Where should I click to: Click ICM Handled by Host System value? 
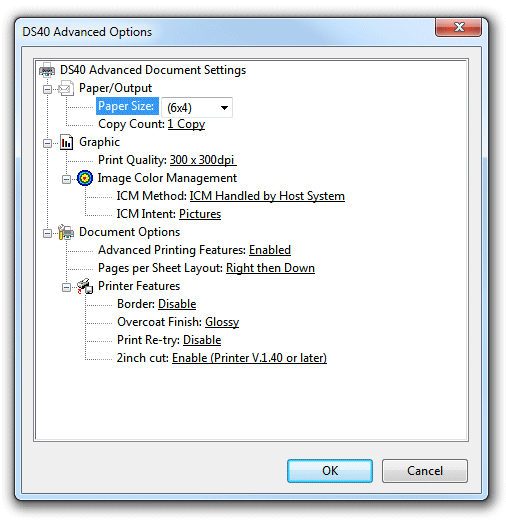267,196
